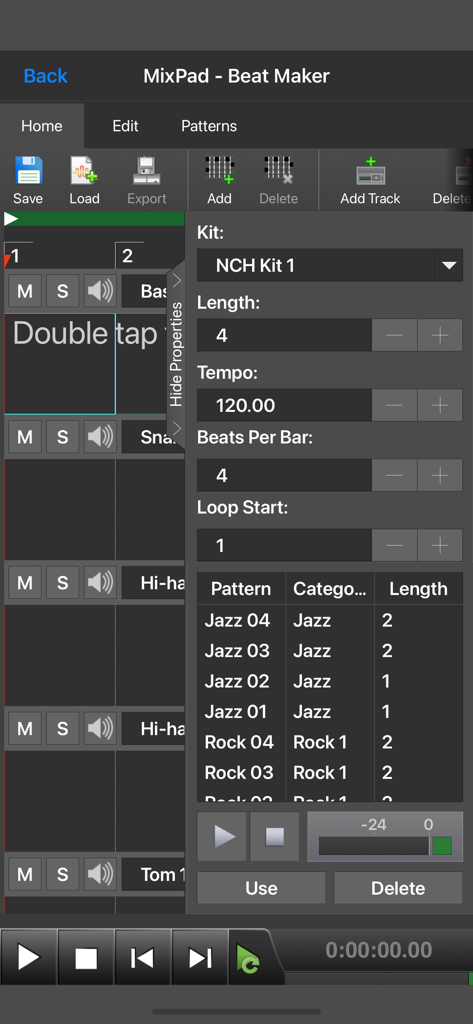Start playback with the main Play button

click(29, 958)
